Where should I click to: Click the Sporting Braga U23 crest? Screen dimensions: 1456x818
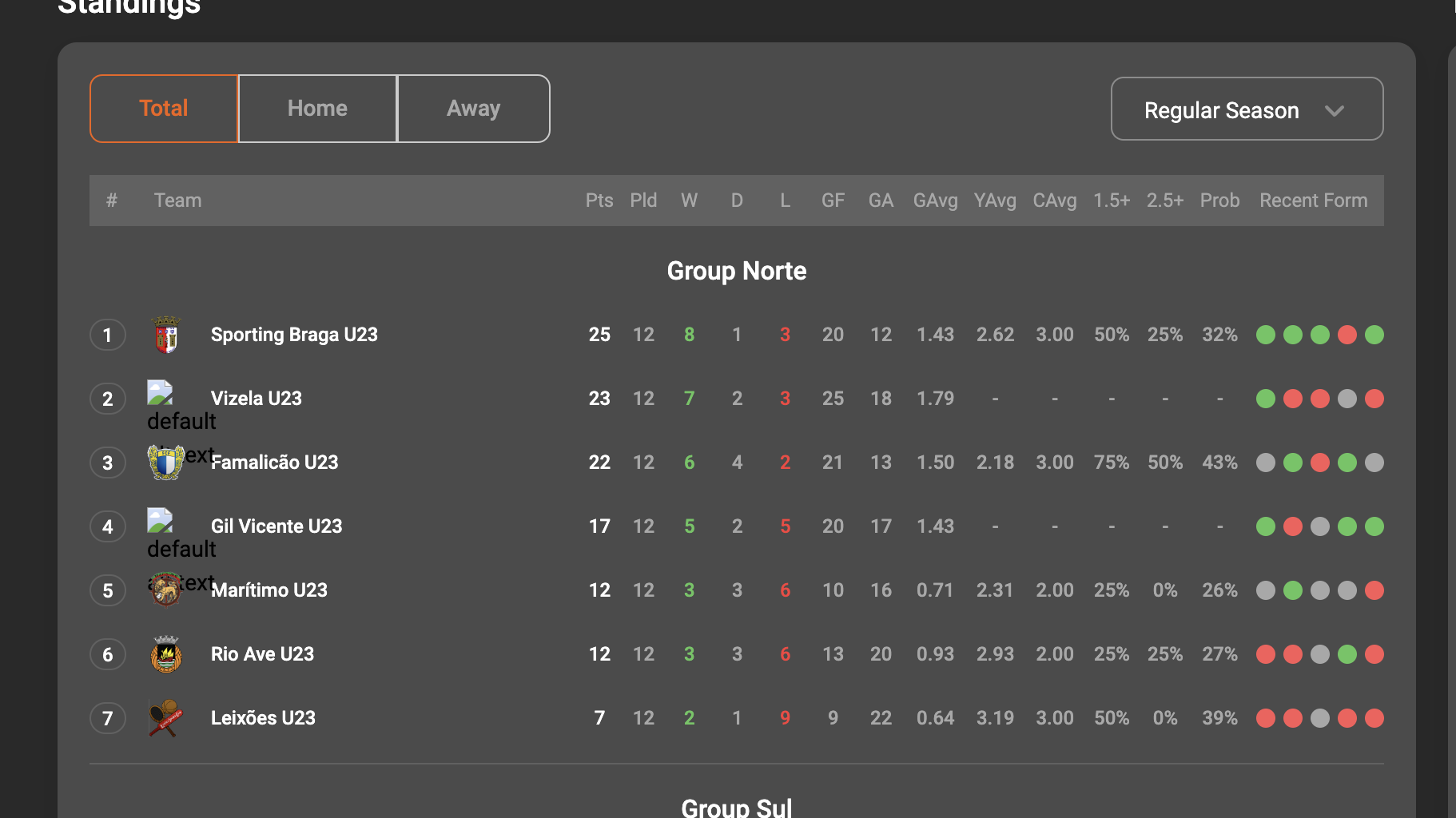pos(166,334)
